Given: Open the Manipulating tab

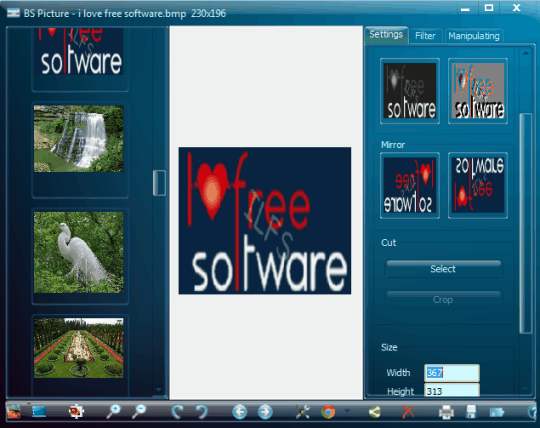Looking at the screenshot, I should point(474,36).
